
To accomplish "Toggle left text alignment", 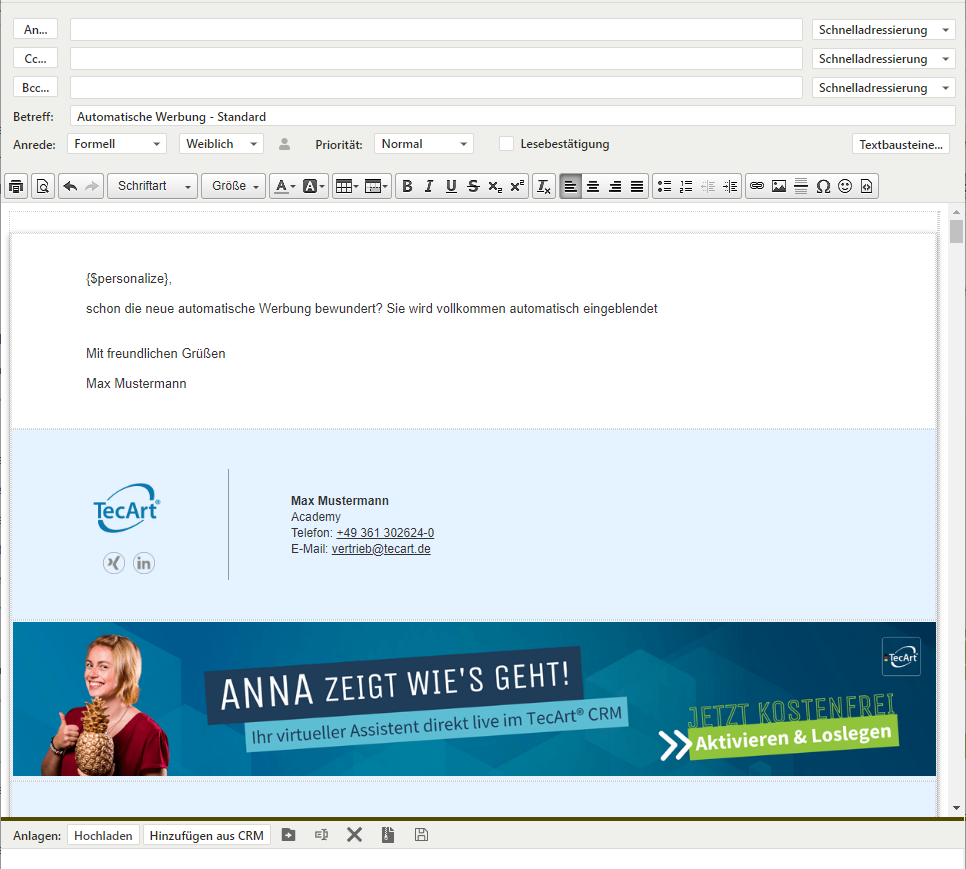I will tap(570, 186).
